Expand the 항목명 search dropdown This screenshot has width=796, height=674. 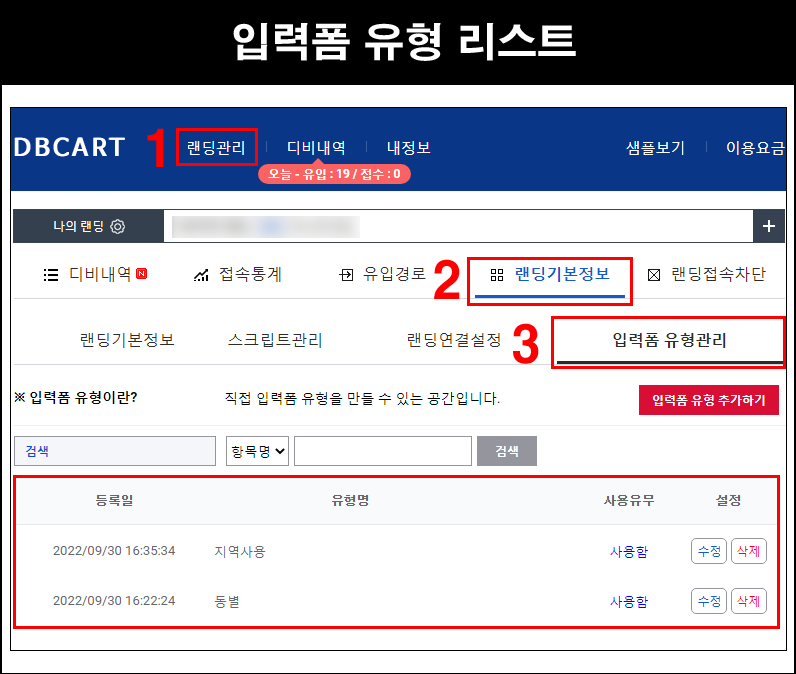[258, 451]
